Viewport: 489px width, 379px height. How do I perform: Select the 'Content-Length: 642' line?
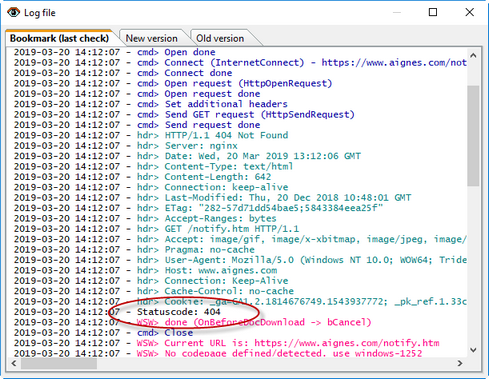click(x=142, y=177)
